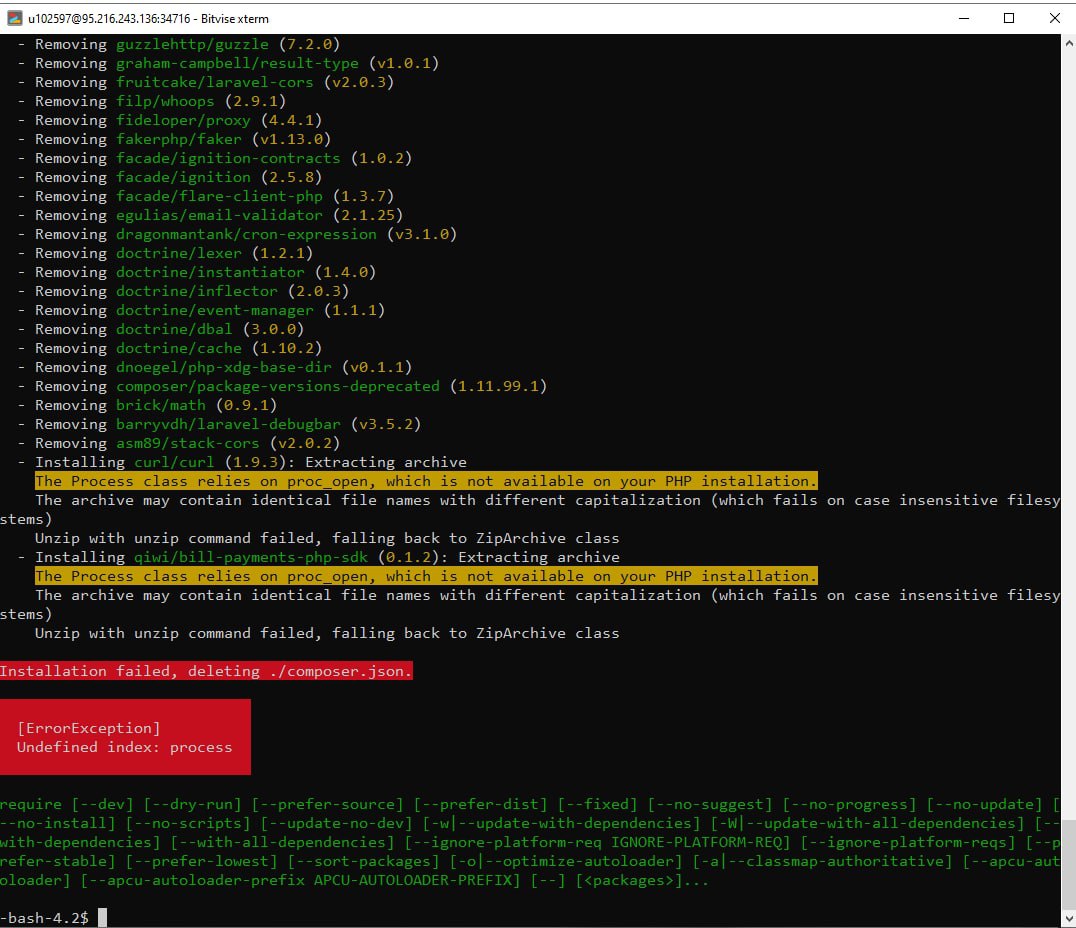
Task: Click the Bitvise xterm app icon in title bar
Action: (14, 19)
